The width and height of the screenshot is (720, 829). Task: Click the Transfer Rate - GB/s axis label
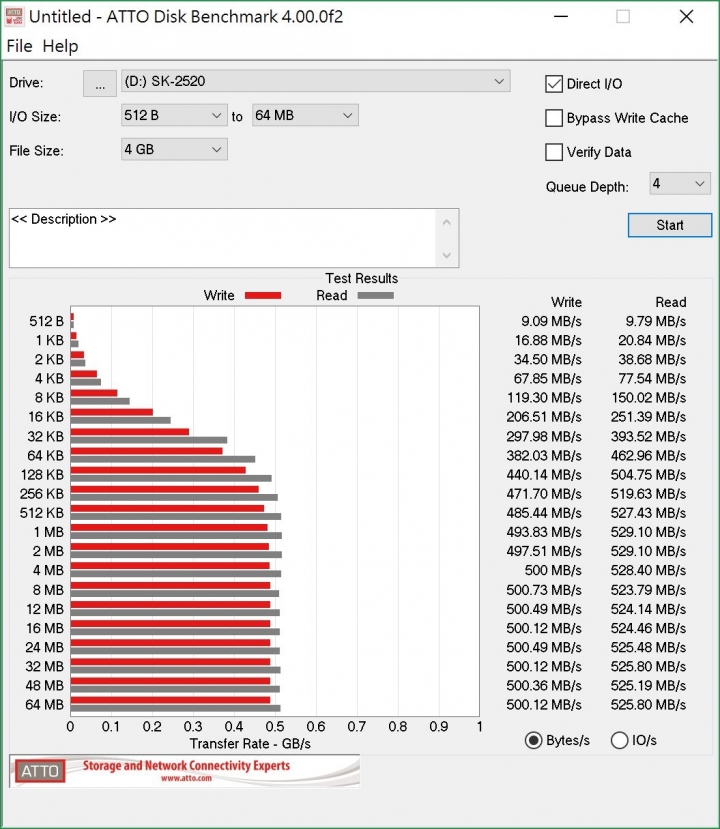pyautogui.click(x=250, y=744)
